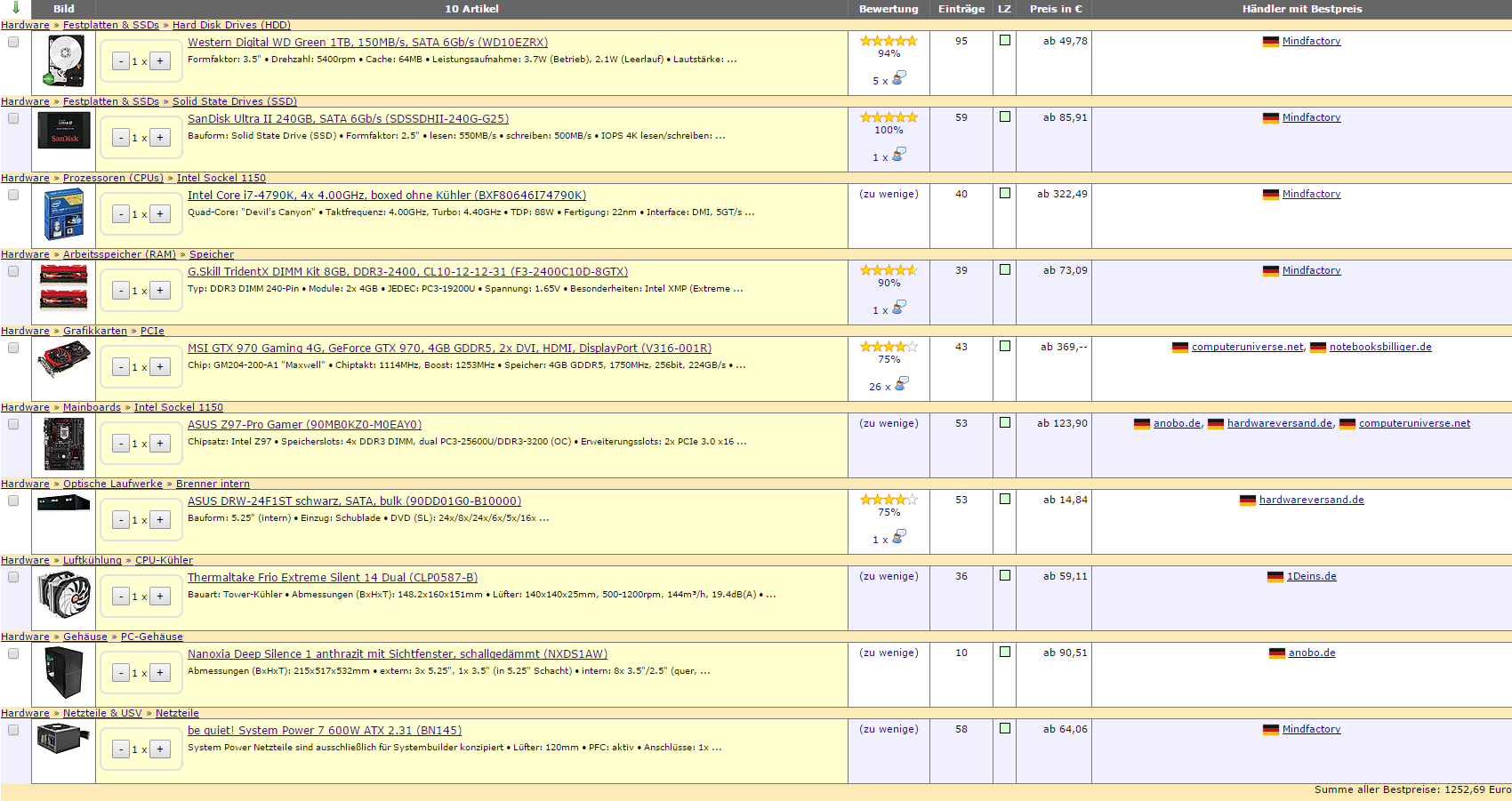This screenshot has width=1512, height=801.
Task: Open the WD Green hard drive thumbnail
Action: tap(63, 61)
